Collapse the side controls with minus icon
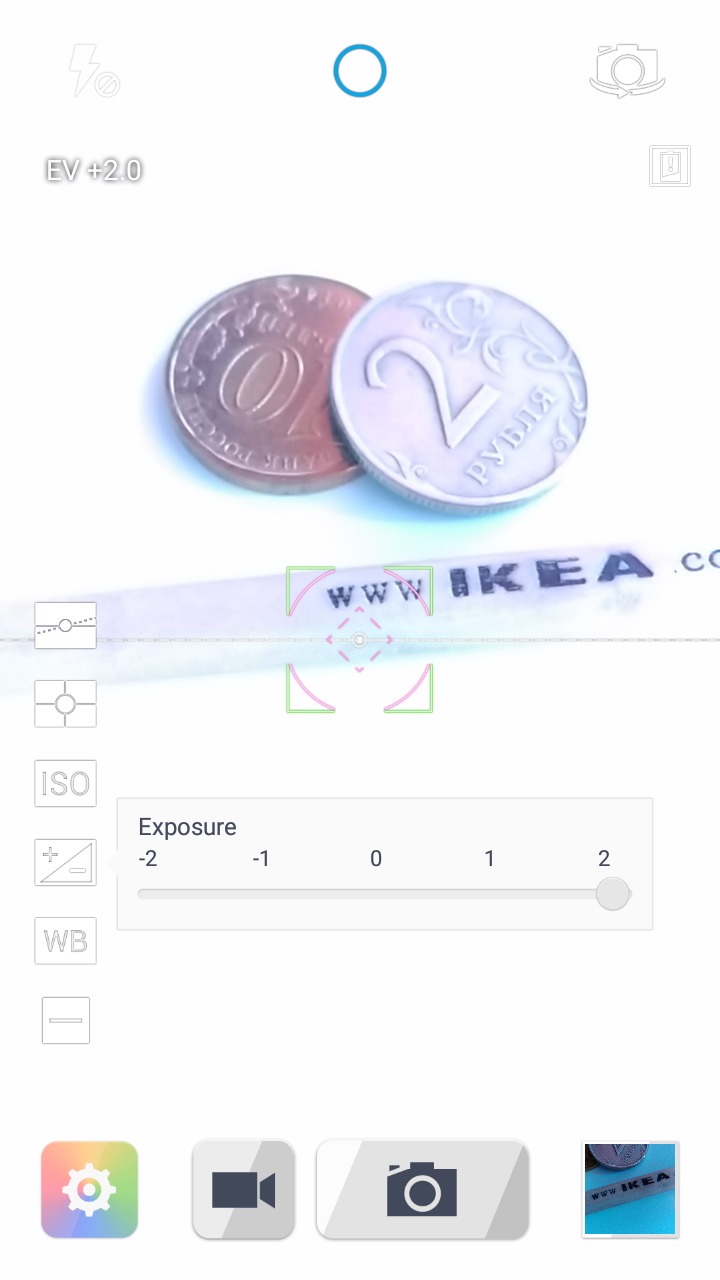 (66, 1020)
